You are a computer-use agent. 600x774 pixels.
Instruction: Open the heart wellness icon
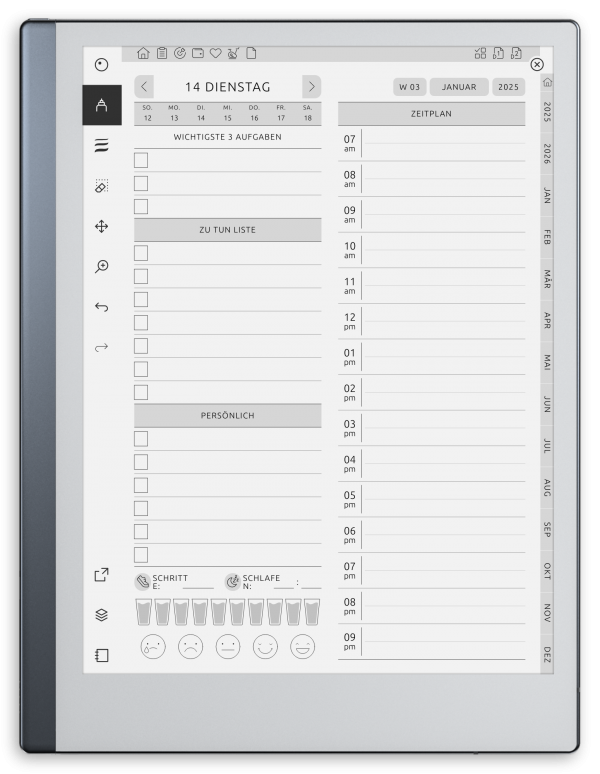click(216, 53)
